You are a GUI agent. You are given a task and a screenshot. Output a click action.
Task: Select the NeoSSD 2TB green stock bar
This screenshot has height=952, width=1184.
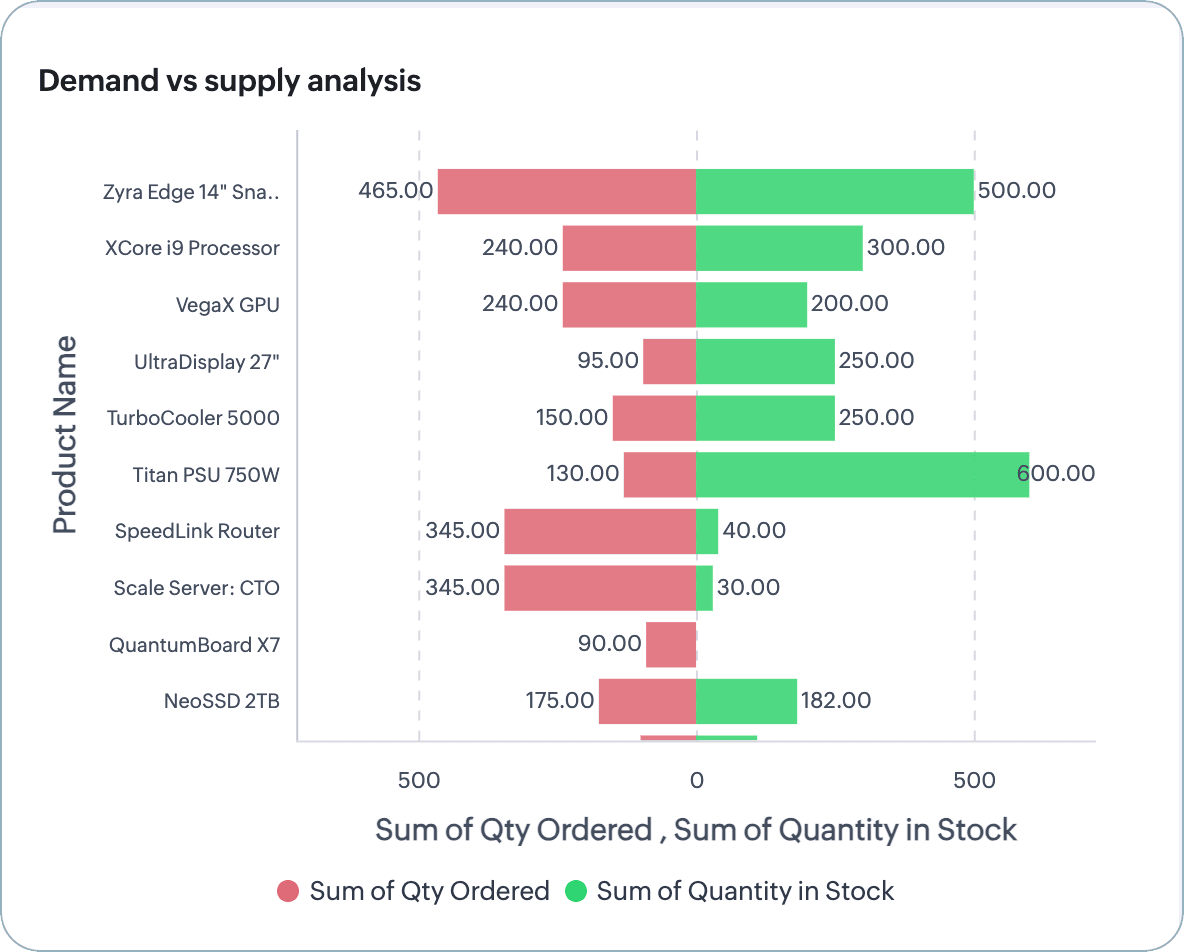click(746, 701)
